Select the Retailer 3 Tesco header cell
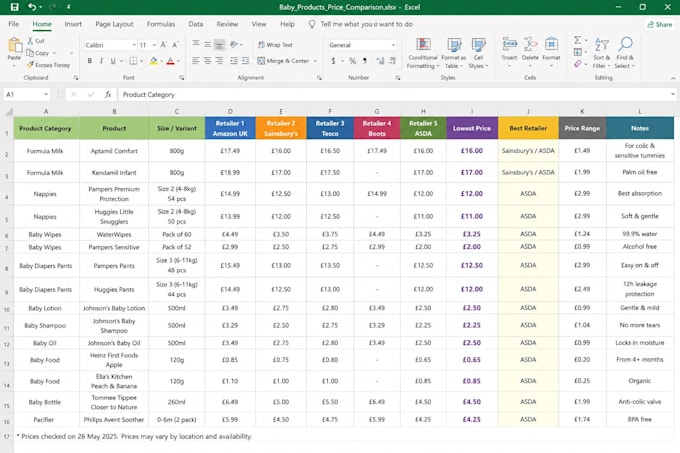 [x=330, y=128]
